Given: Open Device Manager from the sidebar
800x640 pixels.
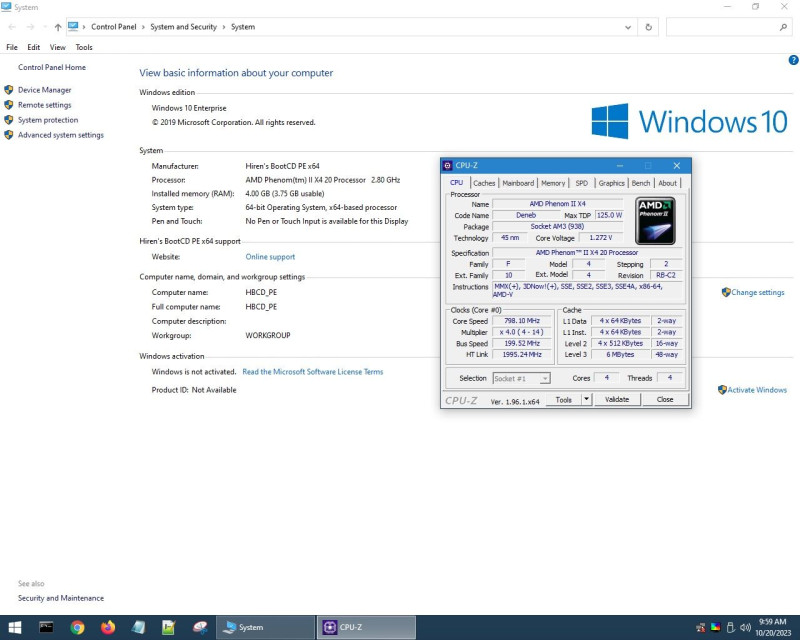Looking at the screenshot, I should point(44,90).
